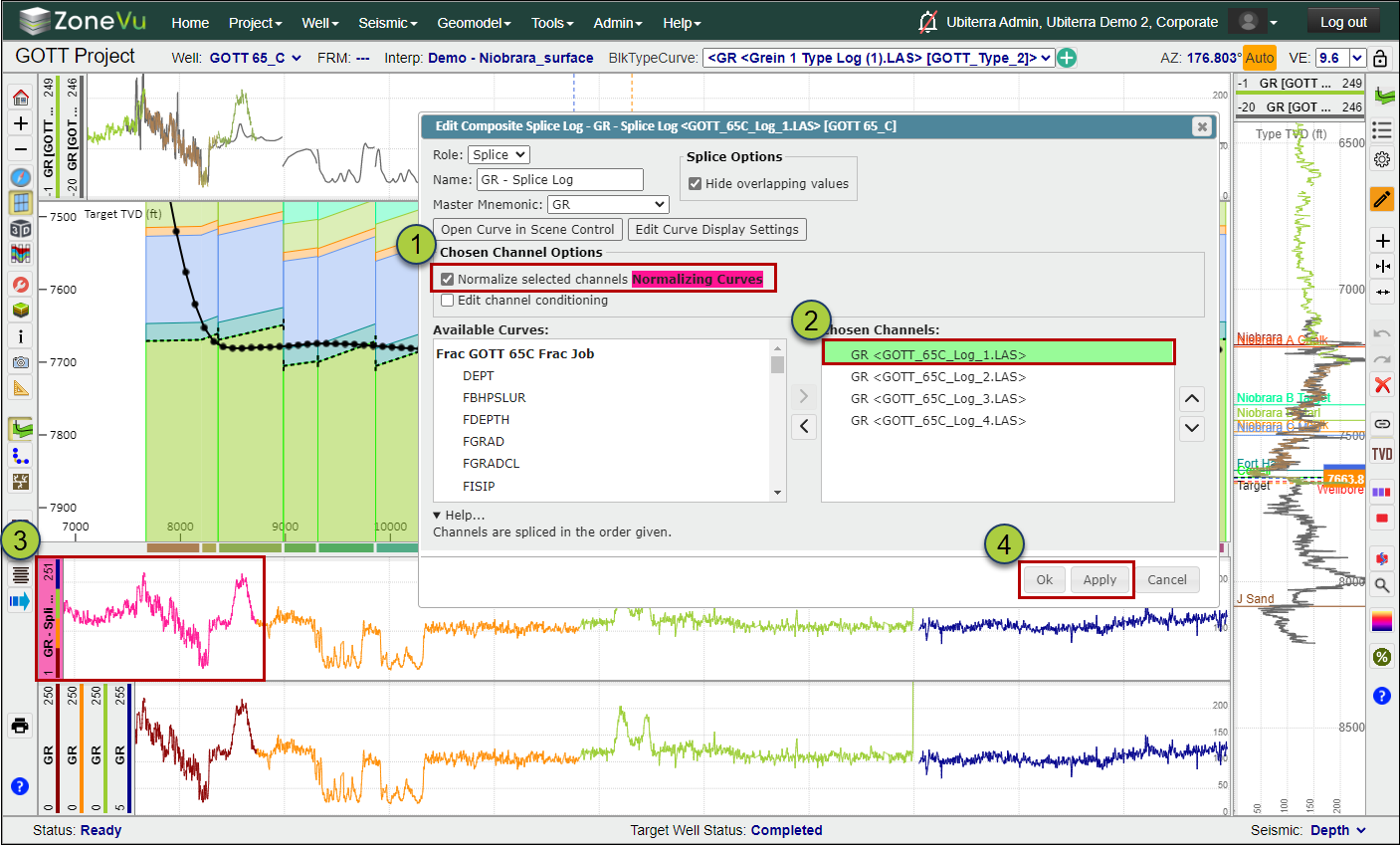Viewport: 1400px width, 845px height.
Task: Click the red-roofed home icon in left toolbar
Action: [x=20, y=98]
